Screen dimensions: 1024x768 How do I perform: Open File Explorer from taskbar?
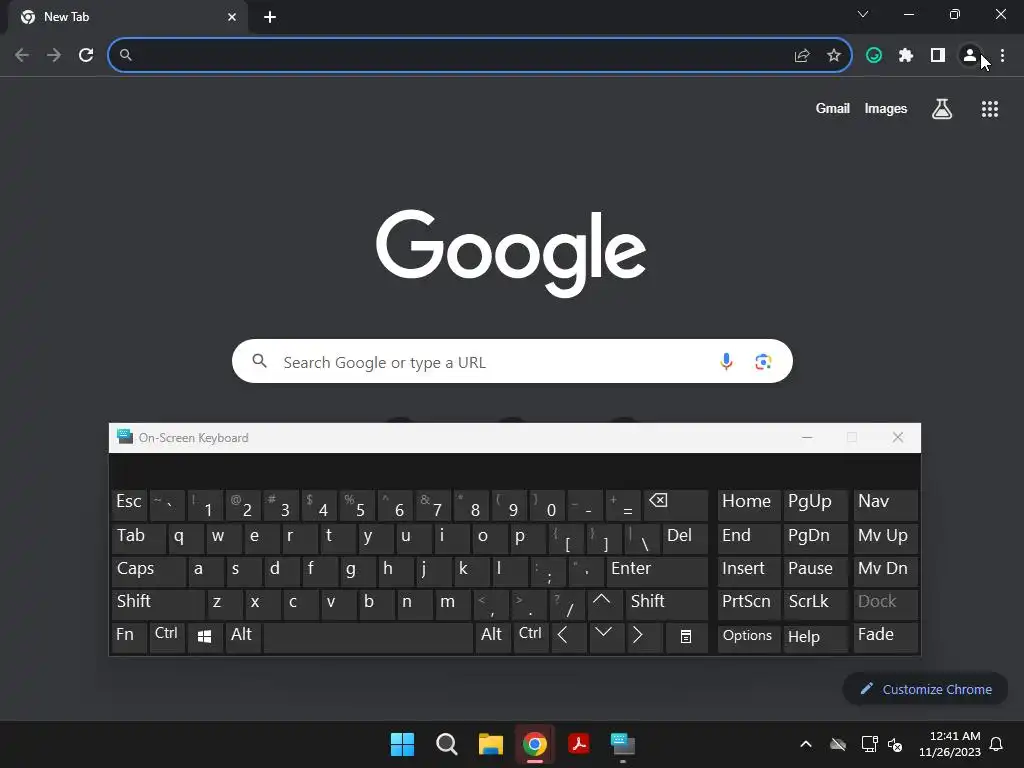click(x=490, y=744)
